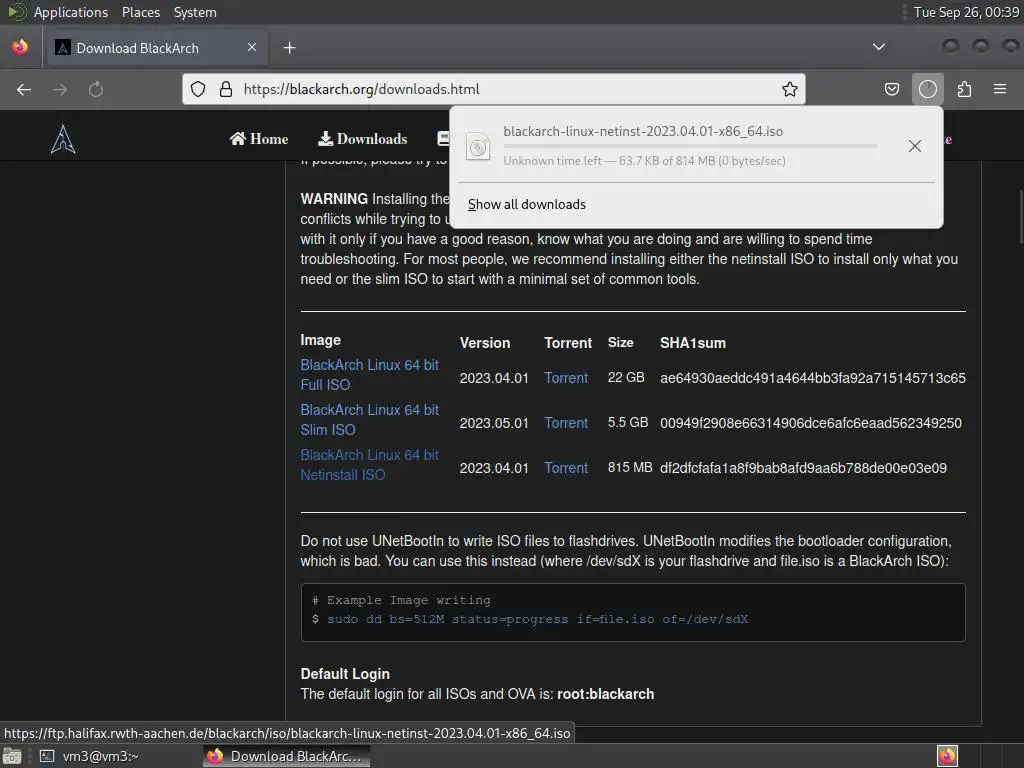Open the Applications menu
This screenshot has width=1024, height=768.
click(71, 12)
